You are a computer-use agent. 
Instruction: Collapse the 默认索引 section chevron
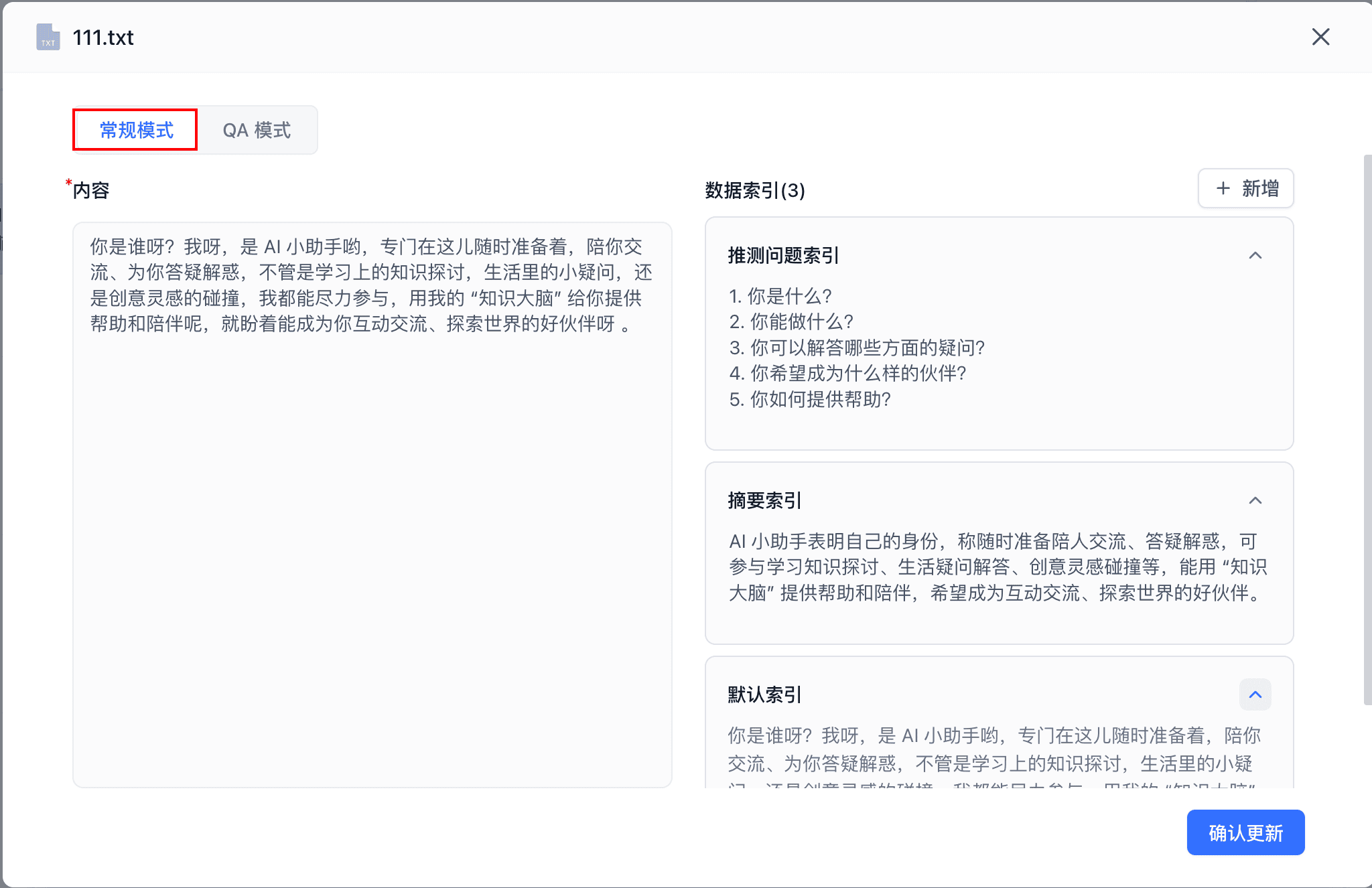(1255, 694)
